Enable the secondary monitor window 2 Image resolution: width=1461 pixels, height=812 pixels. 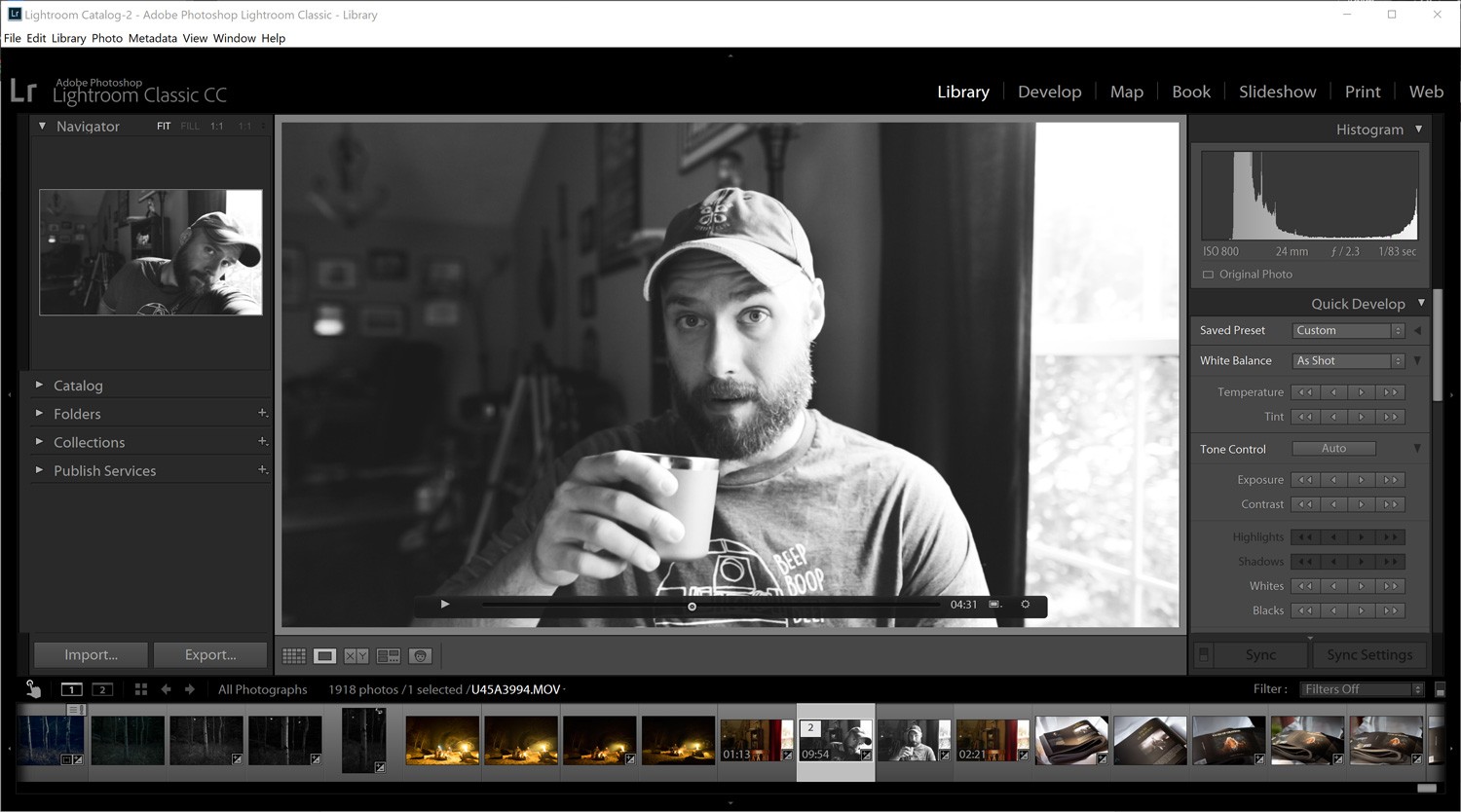(101, 688)
